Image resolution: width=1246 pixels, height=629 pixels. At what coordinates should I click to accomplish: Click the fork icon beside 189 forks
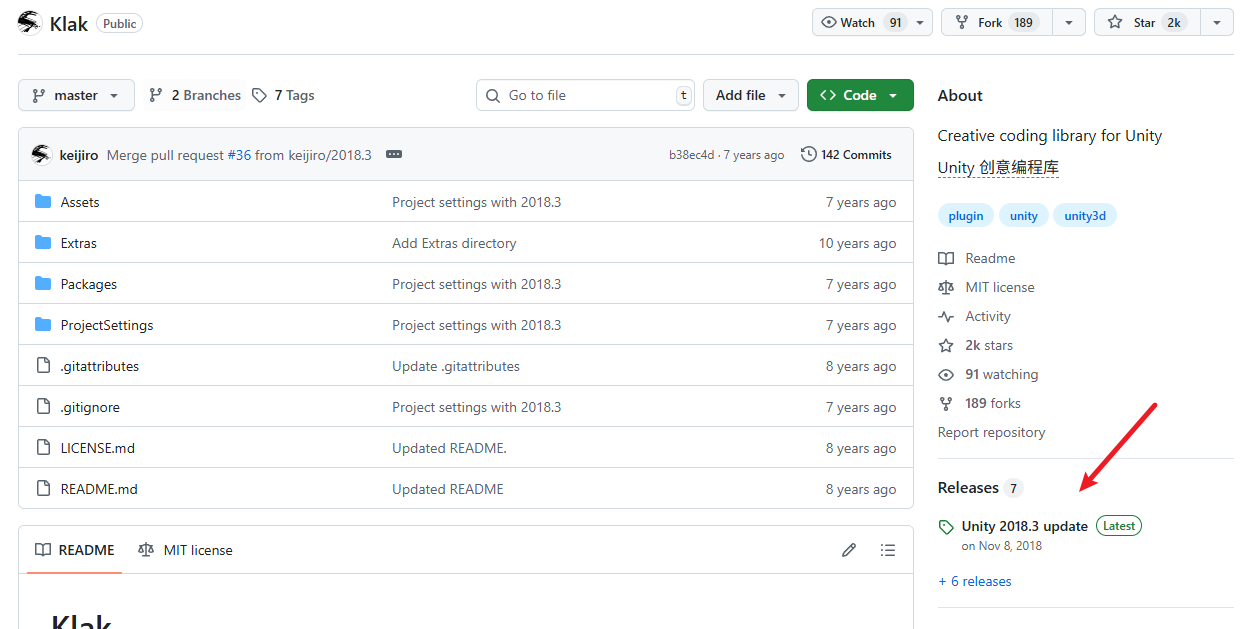point(946,403)
